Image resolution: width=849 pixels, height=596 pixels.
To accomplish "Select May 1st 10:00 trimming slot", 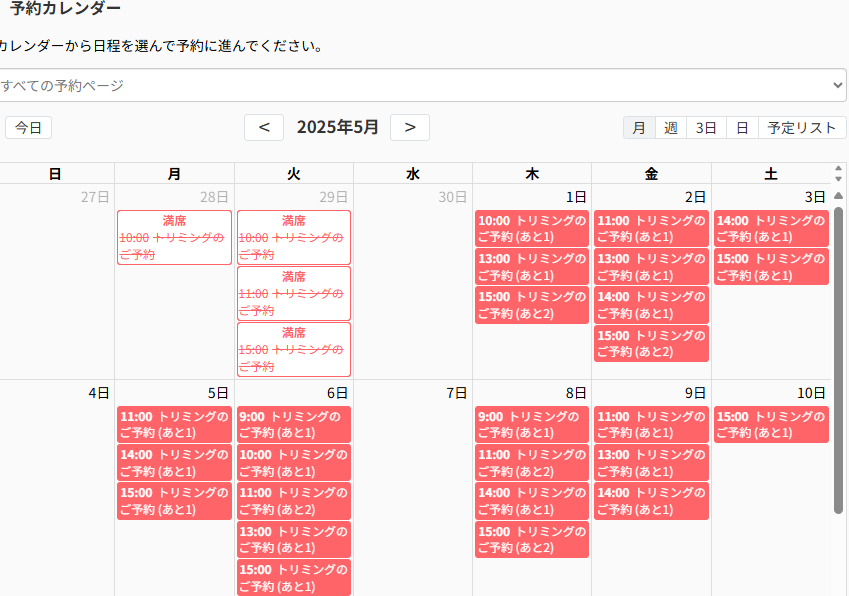I will coord(532,228).
